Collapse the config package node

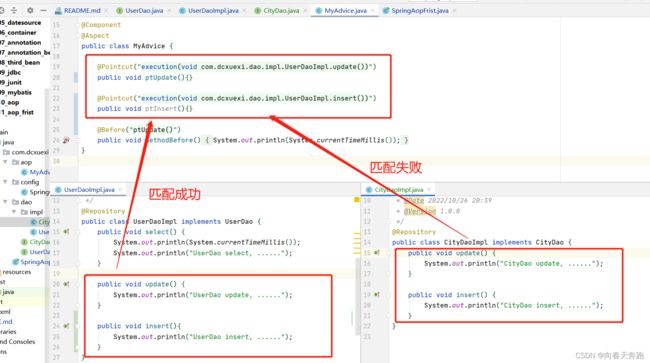5,182
